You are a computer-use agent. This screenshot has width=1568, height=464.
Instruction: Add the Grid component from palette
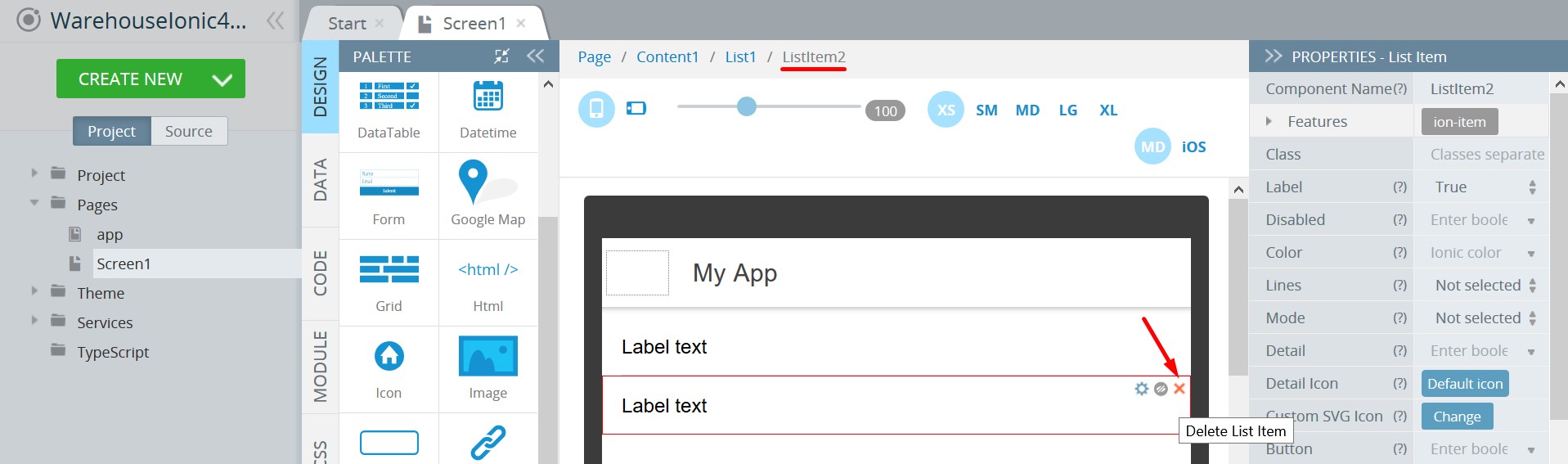point(389,284)
